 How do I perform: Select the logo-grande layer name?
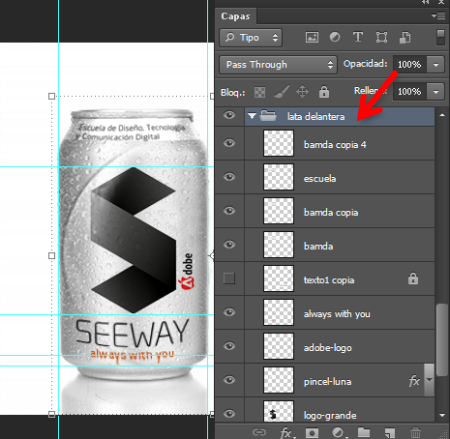330,416
